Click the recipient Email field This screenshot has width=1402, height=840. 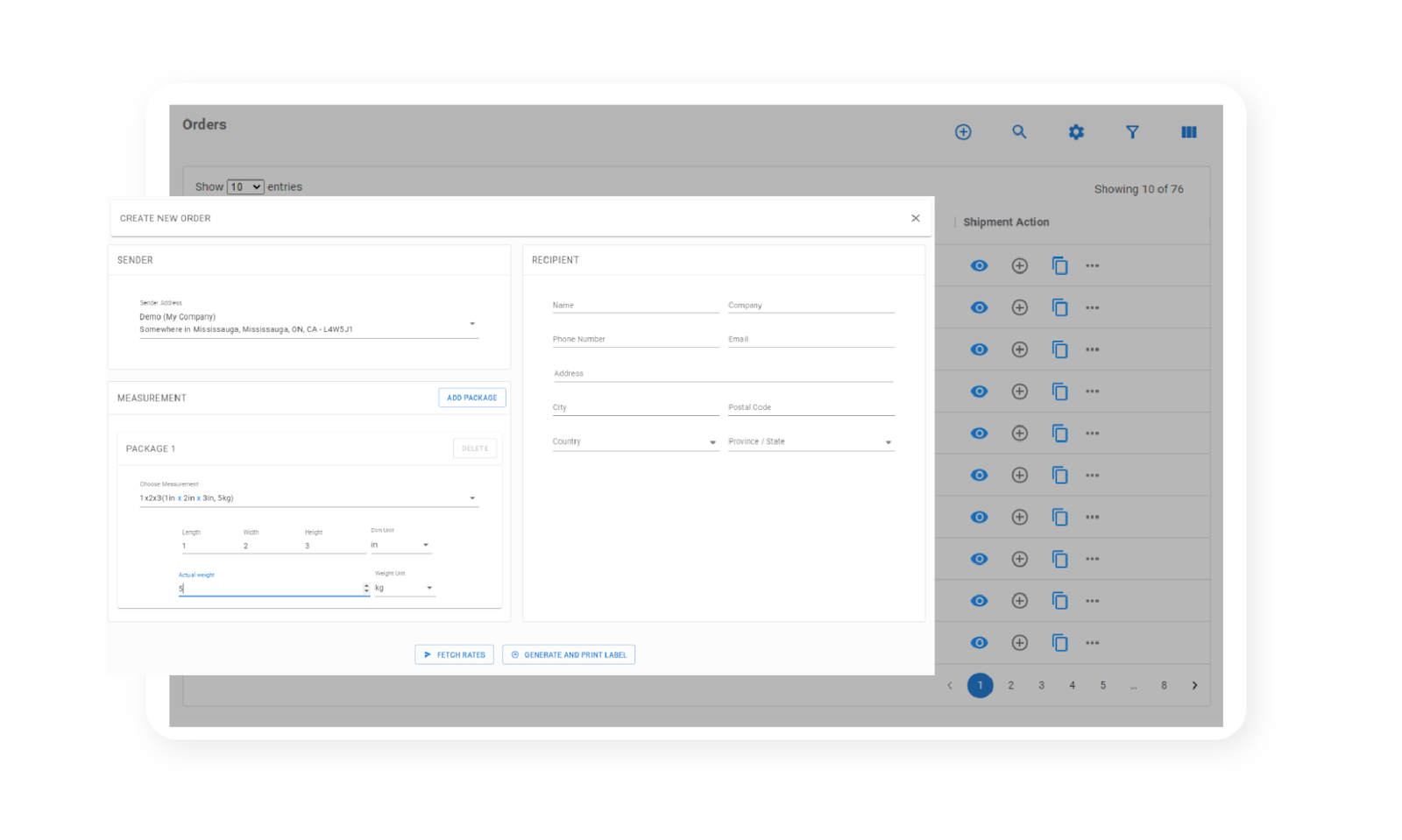pyautogui.click(x=811, y=340)
